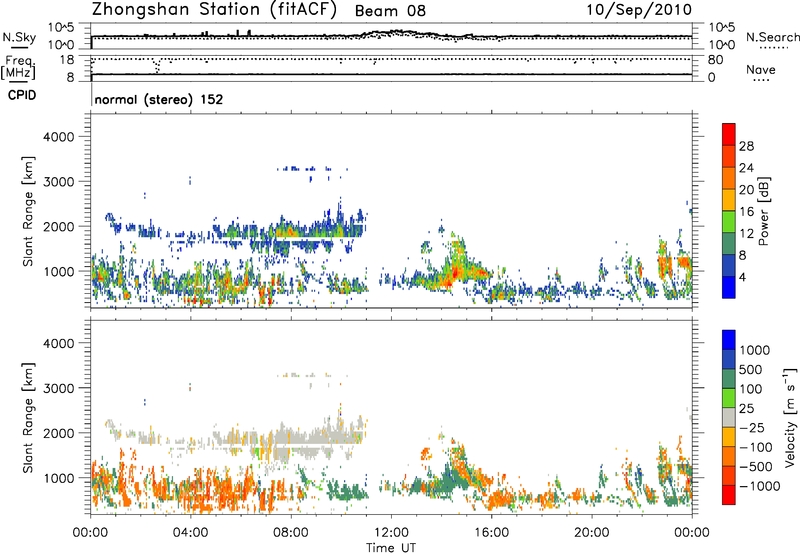Click the '18' frequency axis tick value
Image resolution: width=800 pixels, height=554 pixels.
66,60
